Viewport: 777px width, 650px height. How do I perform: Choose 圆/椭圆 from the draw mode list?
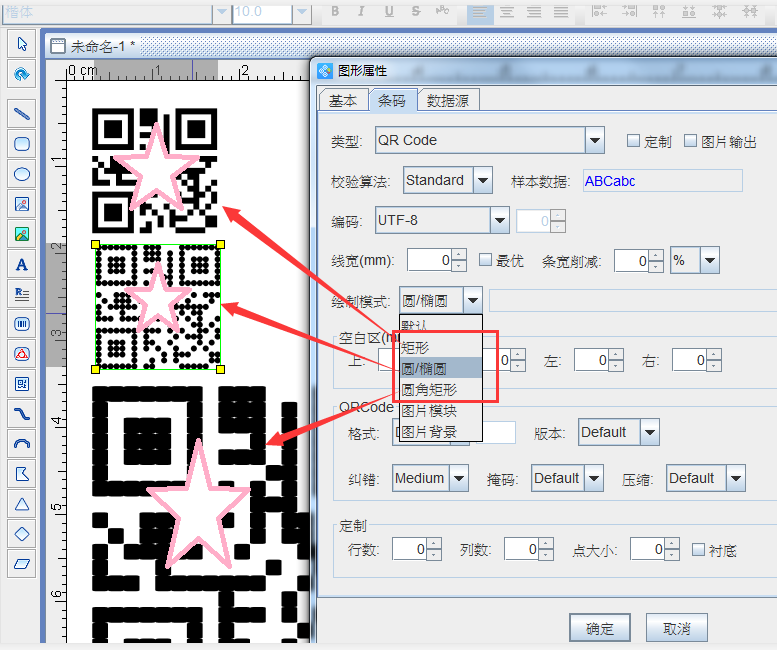click(441, 369)
